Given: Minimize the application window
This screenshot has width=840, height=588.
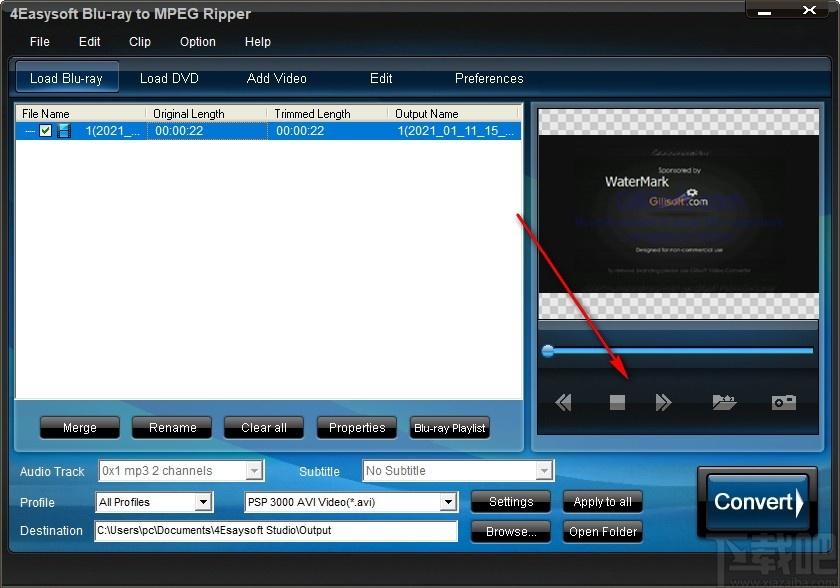Looking at the screenshot, I should [x=764, y=11].
